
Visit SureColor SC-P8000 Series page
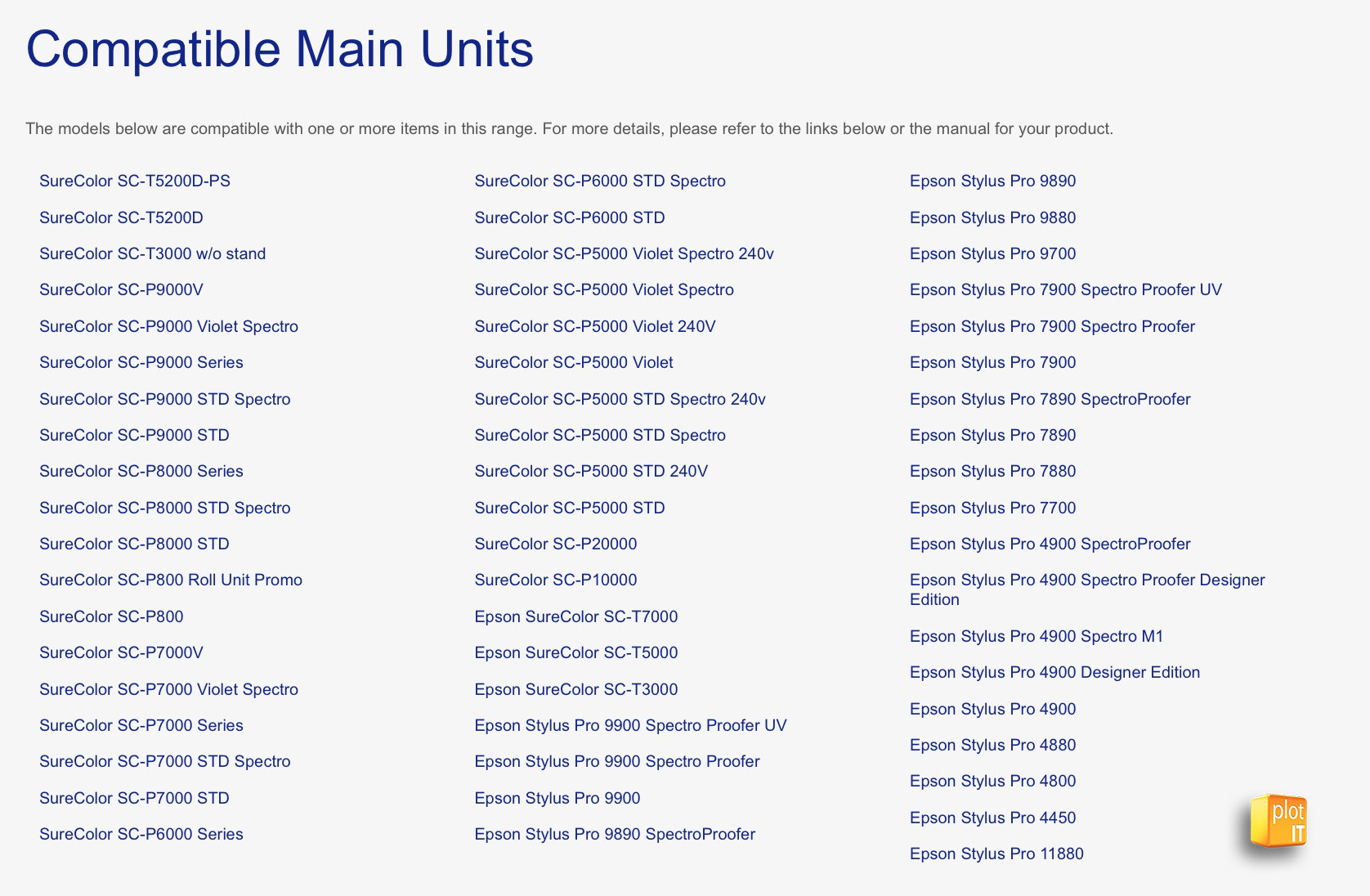tap(141, 471)
